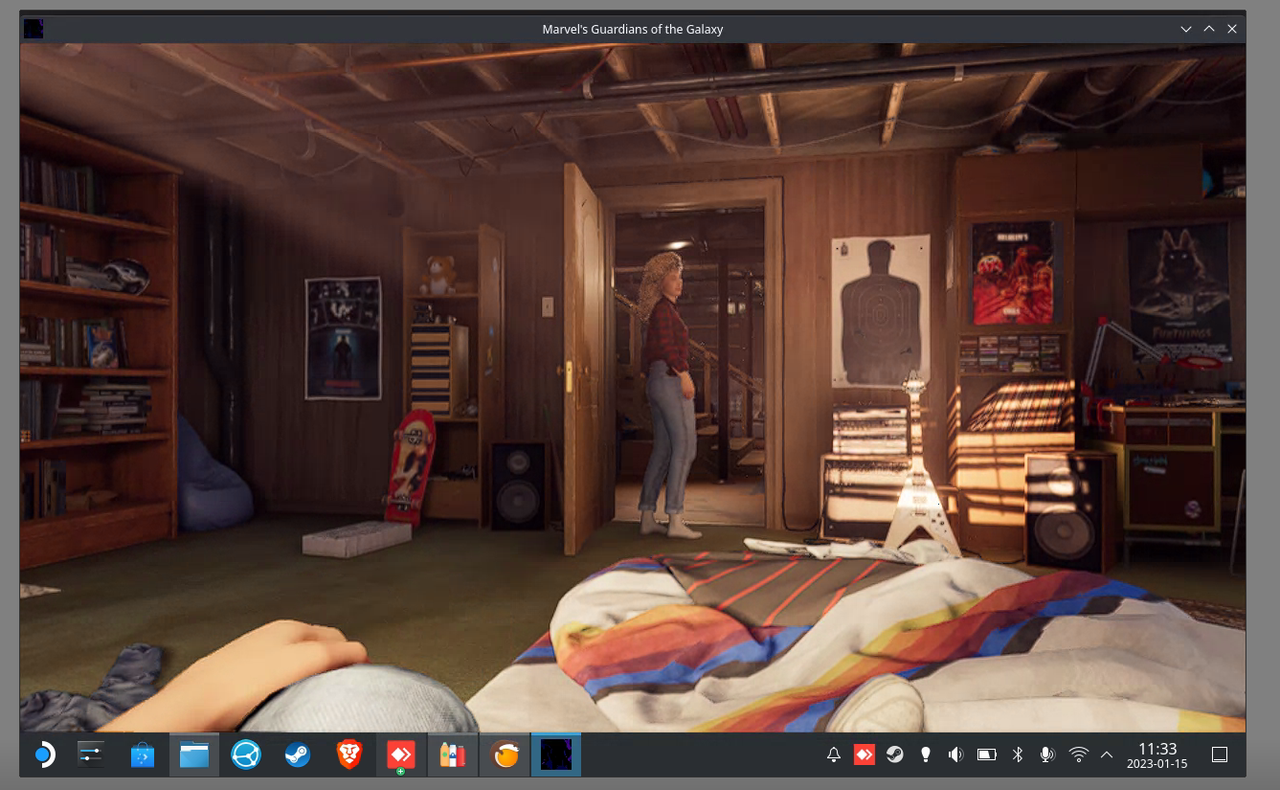Select the Guardians of the Galaxy taskbar entry
Viewport: 1280px width, 790px height.
[556, 755]
